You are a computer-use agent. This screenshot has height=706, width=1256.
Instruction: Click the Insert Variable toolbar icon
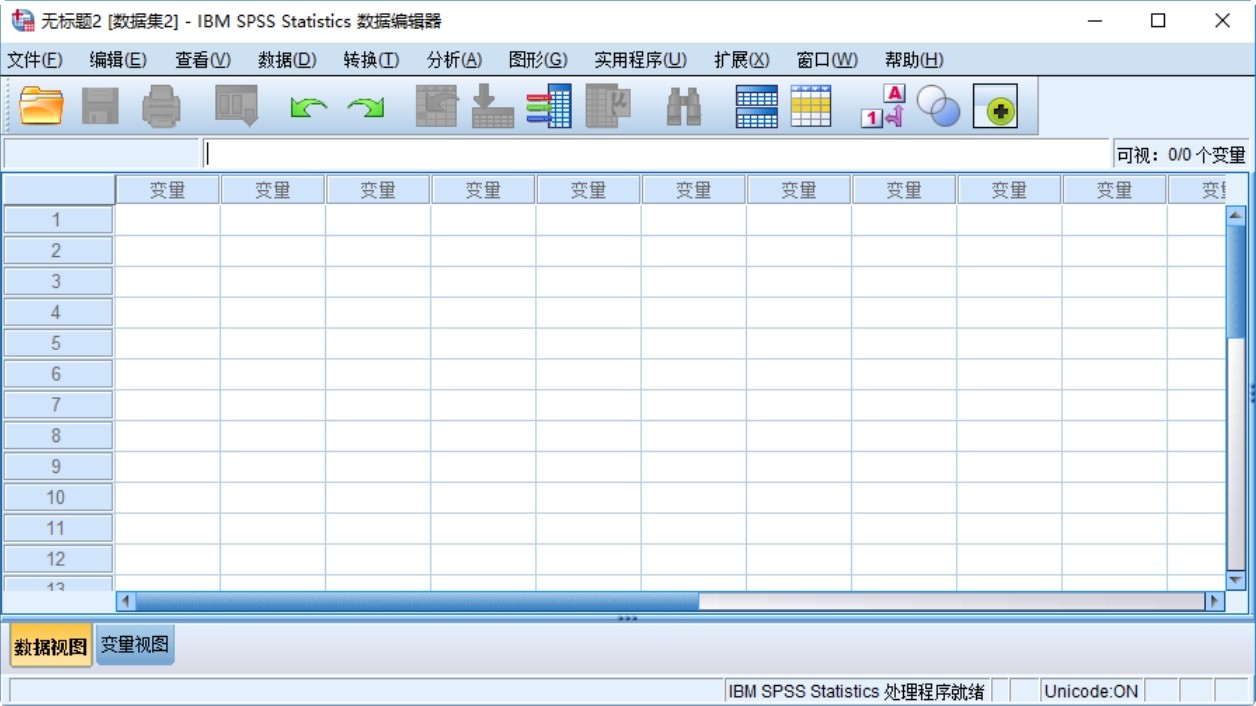coord(811,106)
